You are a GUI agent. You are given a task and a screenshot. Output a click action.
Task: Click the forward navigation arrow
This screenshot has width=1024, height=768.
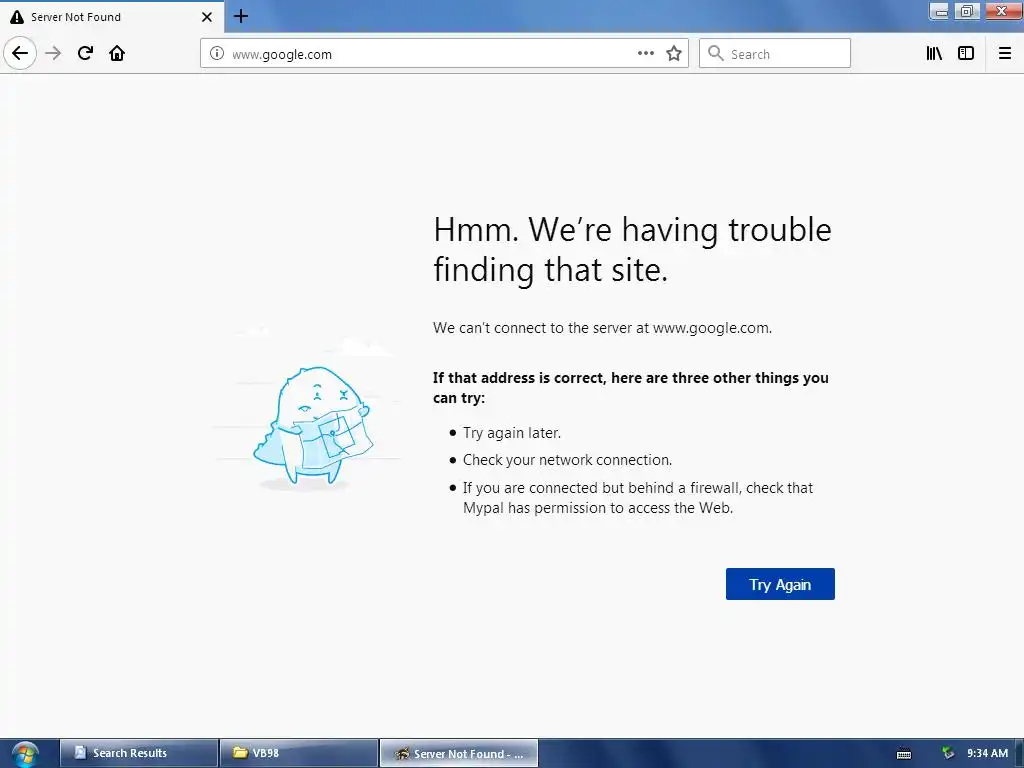click(53, 53)
